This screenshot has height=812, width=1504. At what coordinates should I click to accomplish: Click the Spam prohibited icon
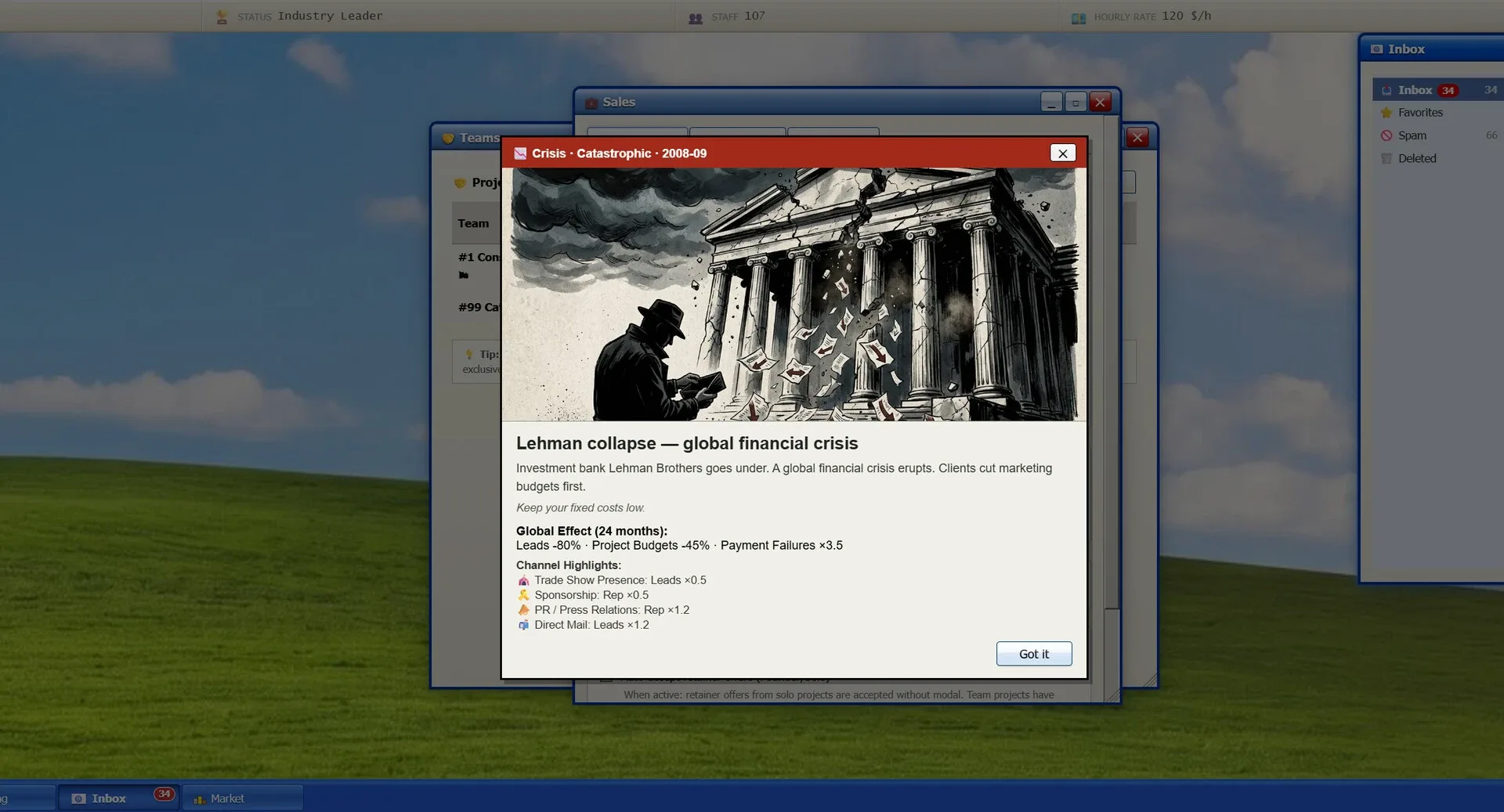pos(1386,135)
